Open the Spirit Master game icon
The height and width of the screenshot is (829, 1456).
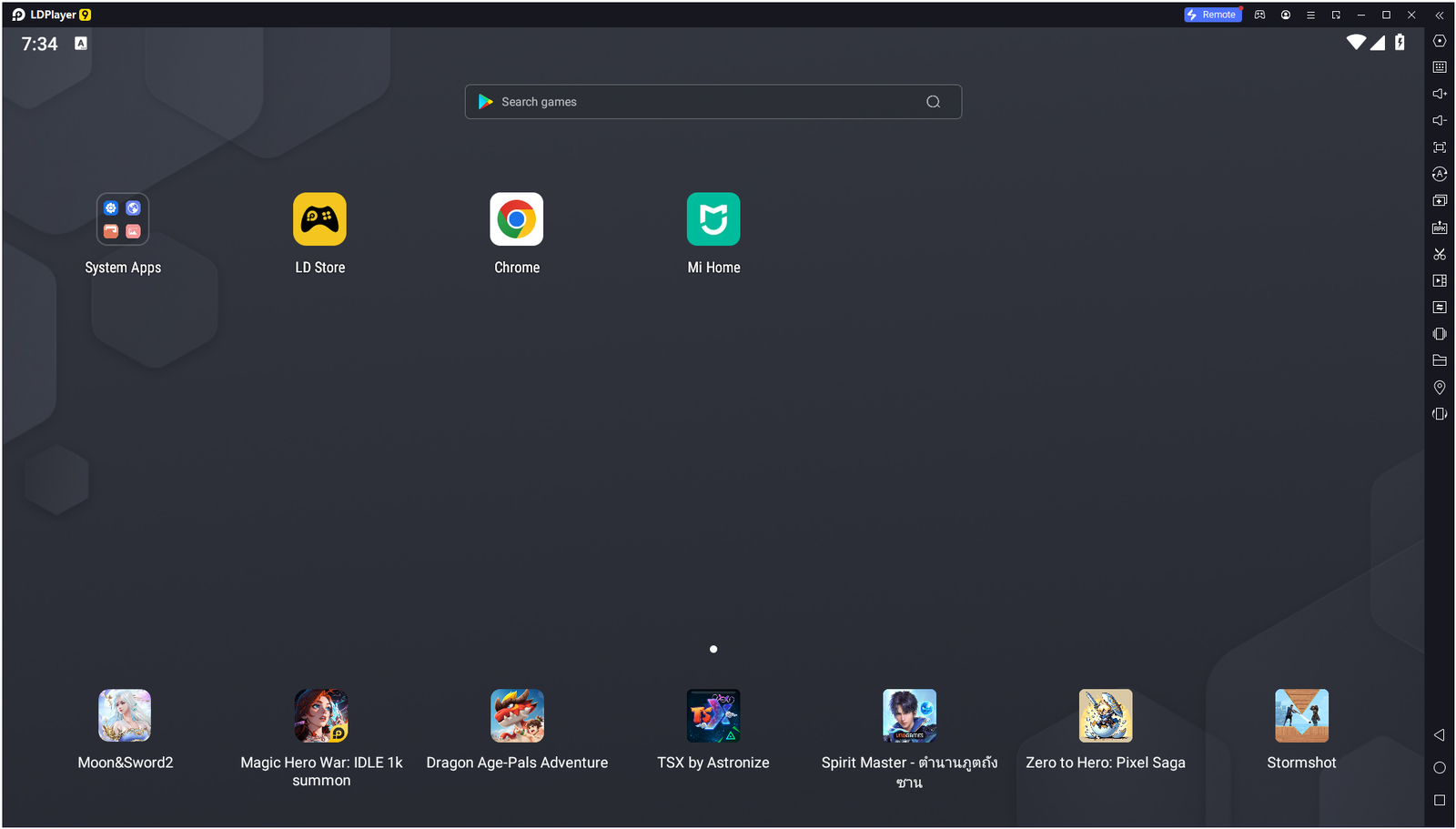[909, 715]
